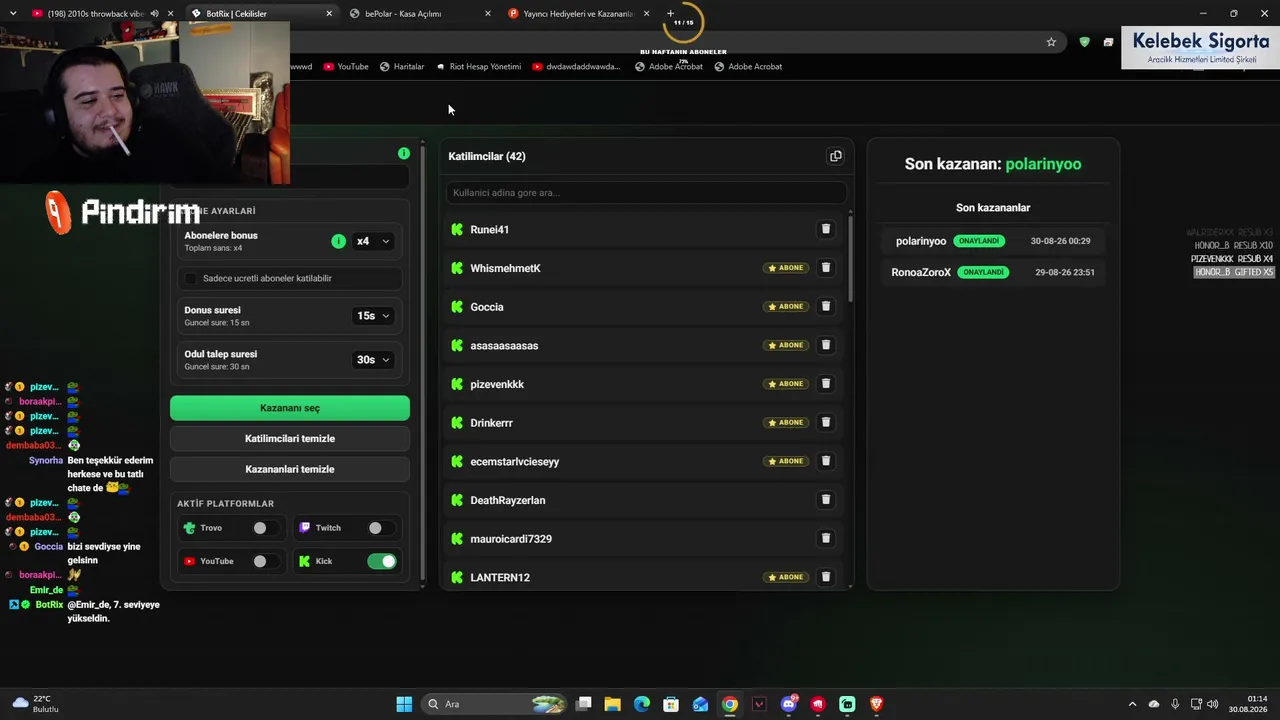Delete asasaasaasas from the participants list

click(x=826, y=345)
